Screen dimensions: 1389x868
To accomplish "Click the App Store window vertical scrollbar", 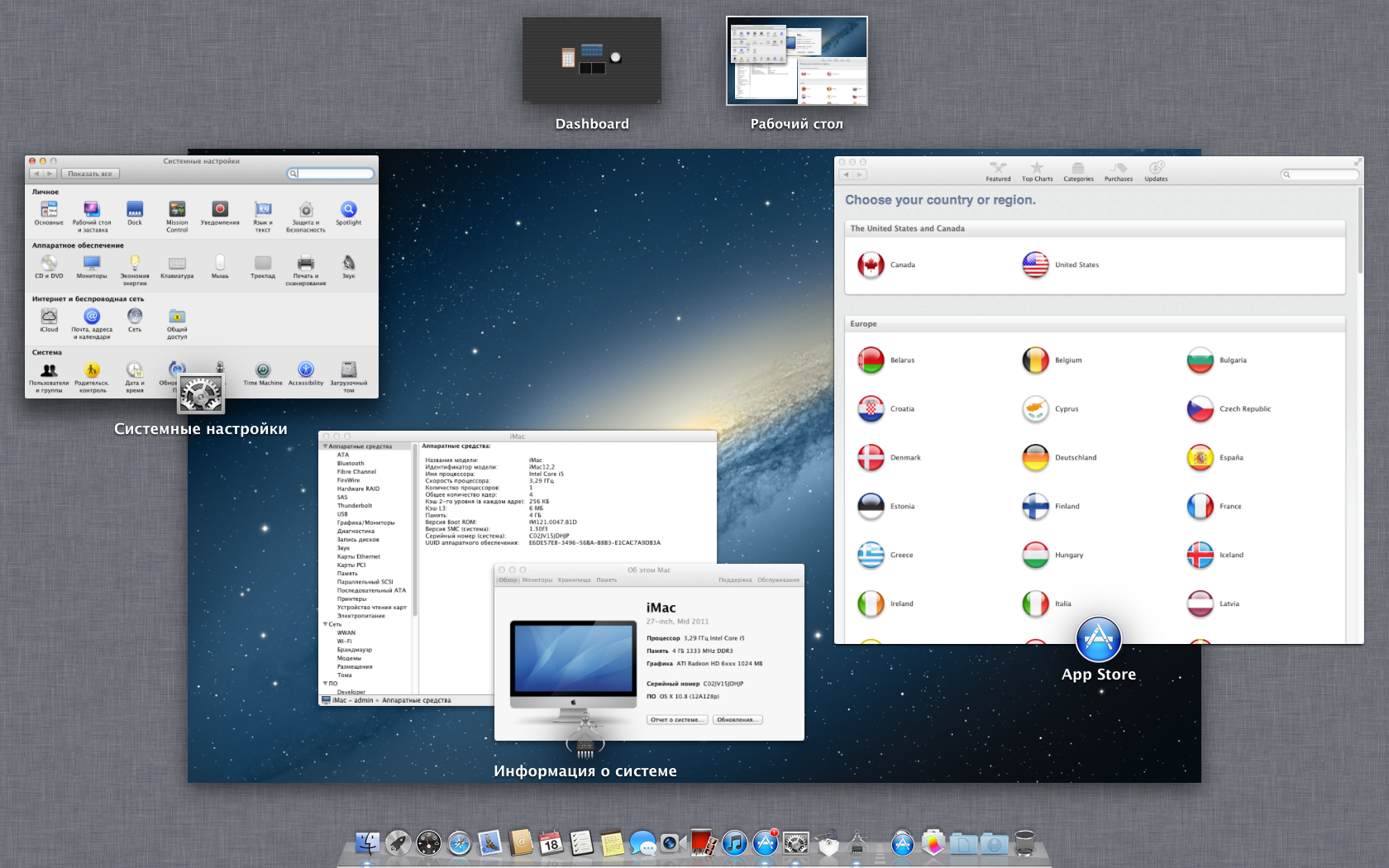I will (x=1360, y=231).
